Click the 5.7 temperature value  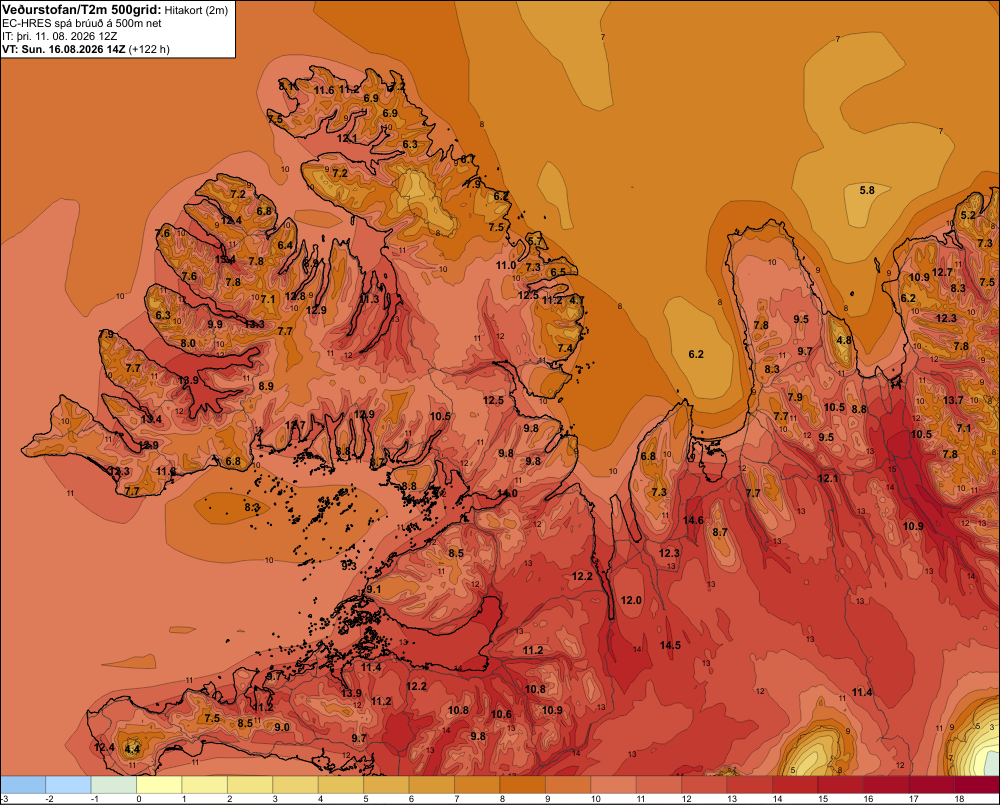pos(536,241)
